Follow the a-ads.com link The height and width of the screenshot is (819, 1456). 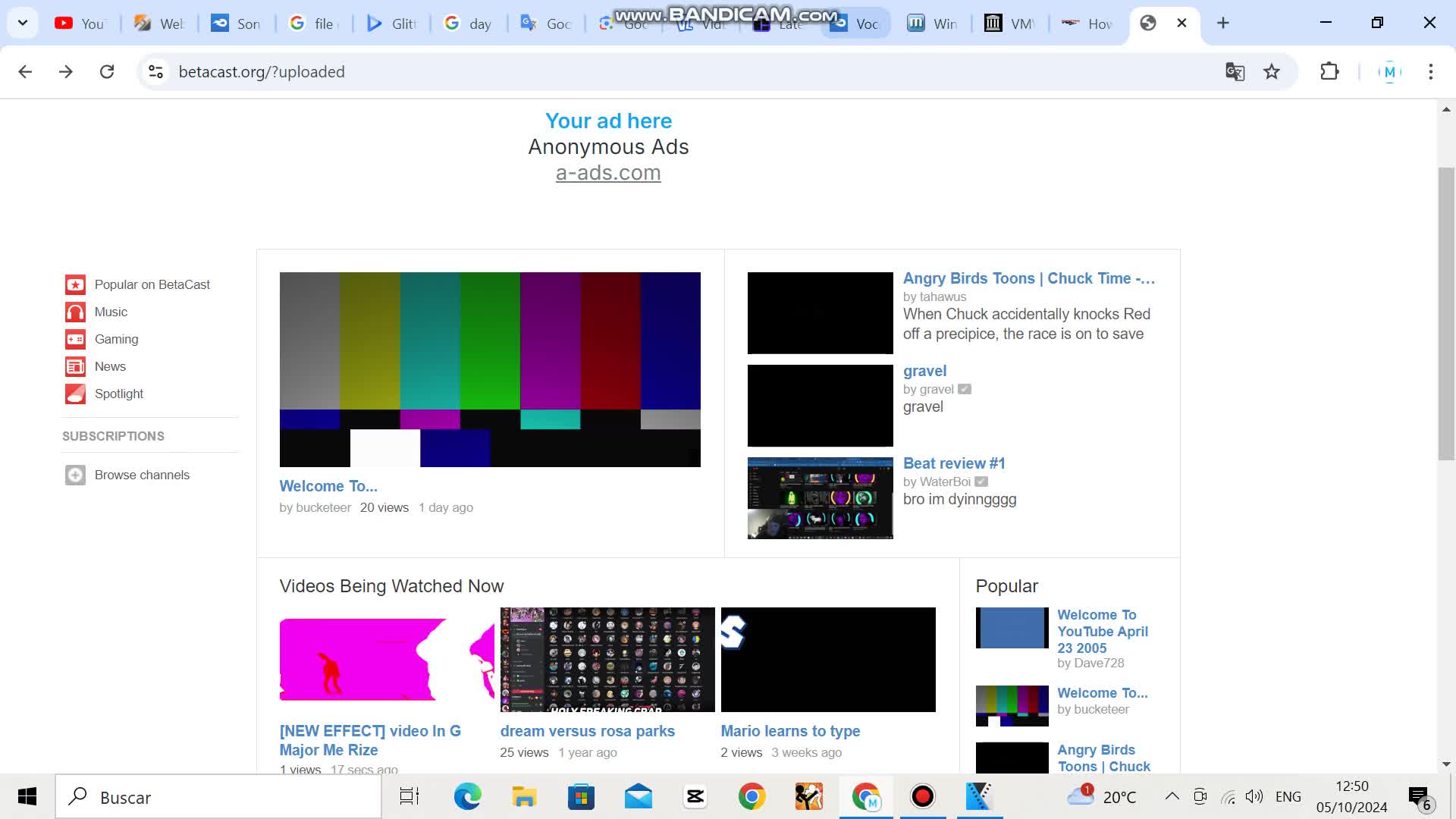pyautogui.click(x=608, y=172)
